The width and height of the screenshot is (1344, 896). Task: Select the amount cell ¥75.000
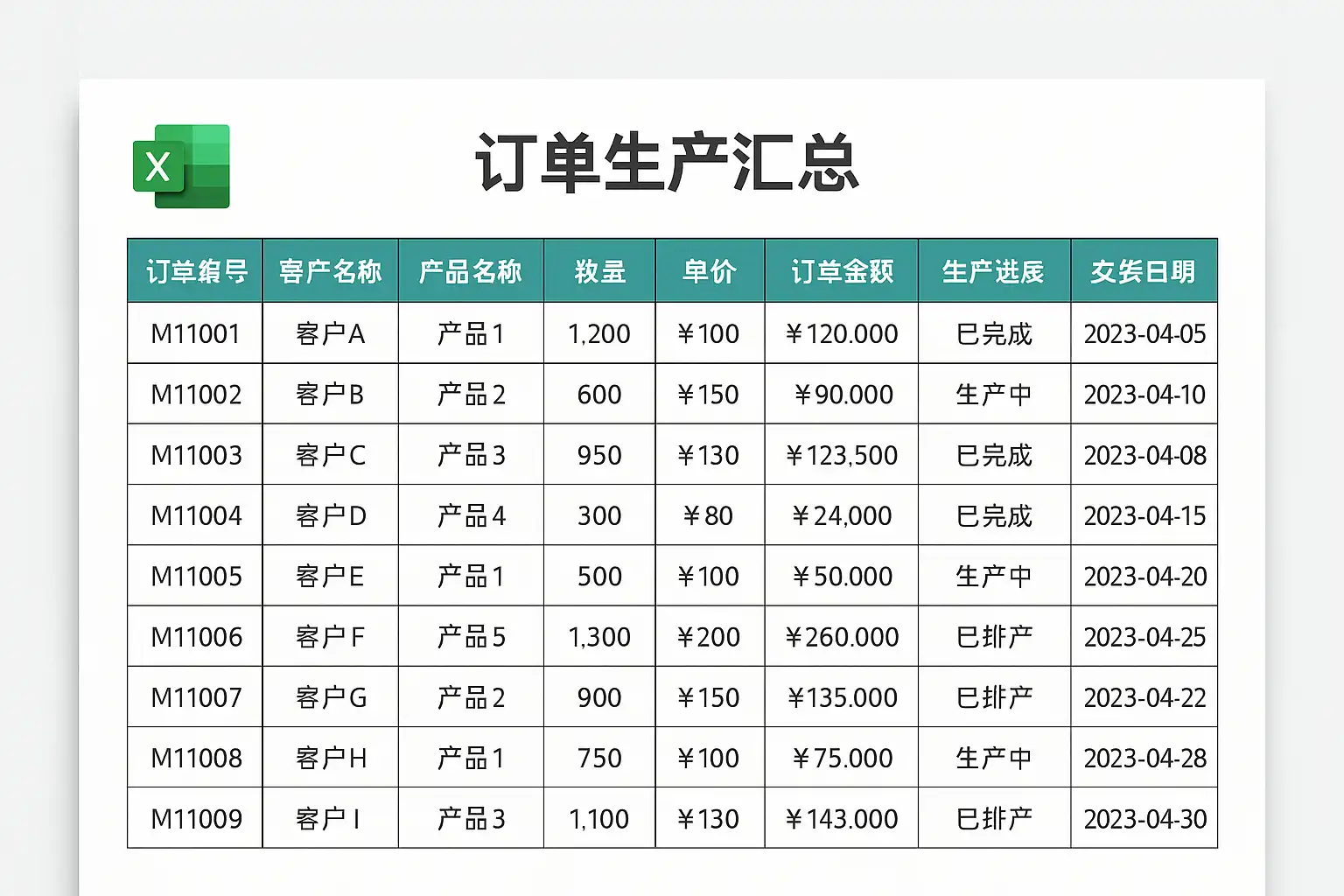[842, 758]
